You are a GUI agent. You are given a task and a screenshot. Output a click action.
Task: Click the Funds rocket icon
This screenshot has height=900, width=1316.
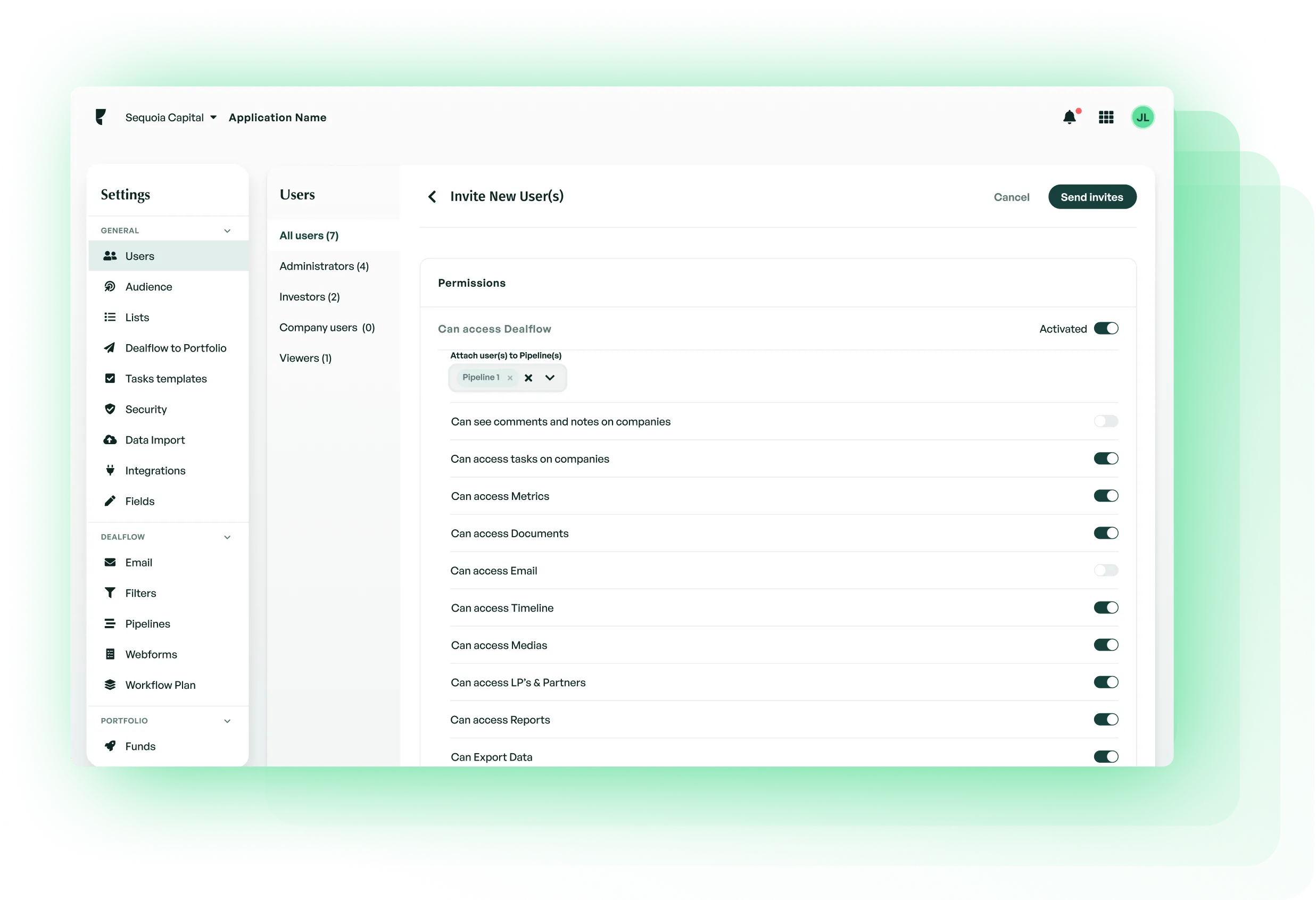coord(111,746)
